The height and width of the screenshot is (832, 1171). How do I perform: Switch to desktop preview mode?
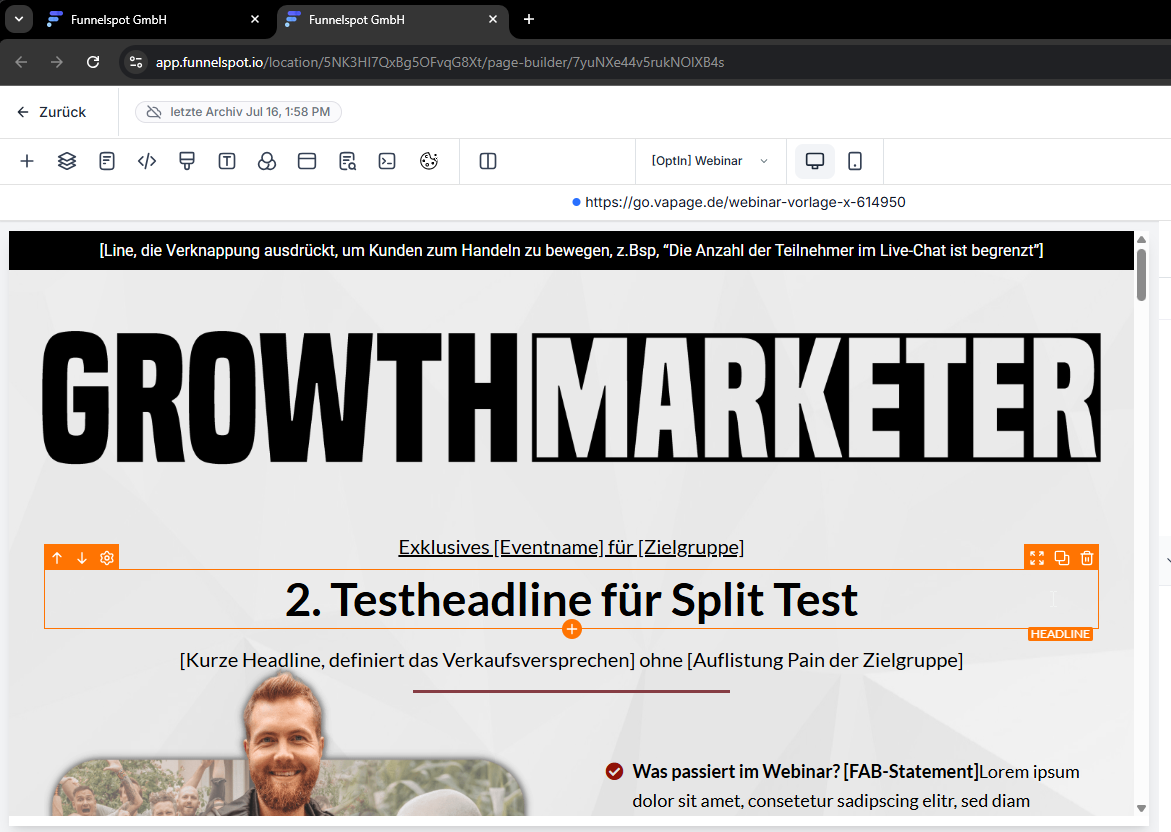coord(815,161)
